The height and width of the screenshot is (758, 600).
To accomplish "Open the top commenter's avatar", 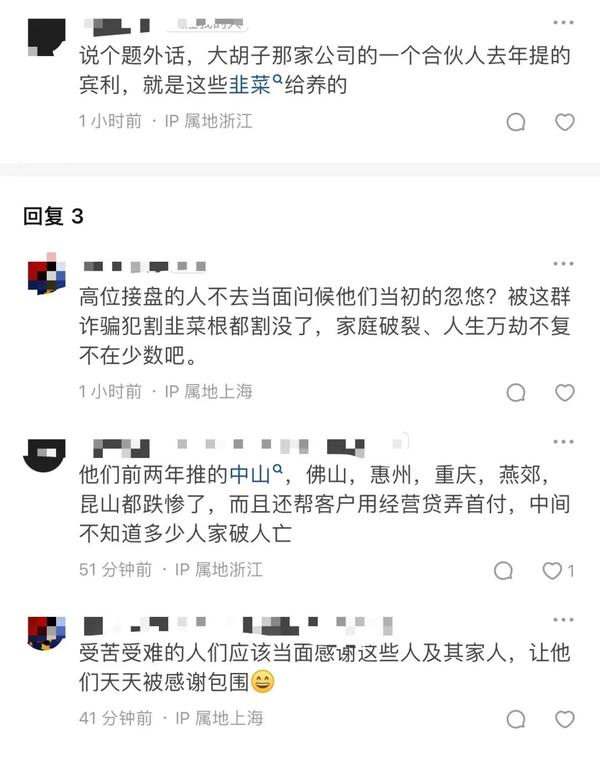I will [x=46, y=37].
